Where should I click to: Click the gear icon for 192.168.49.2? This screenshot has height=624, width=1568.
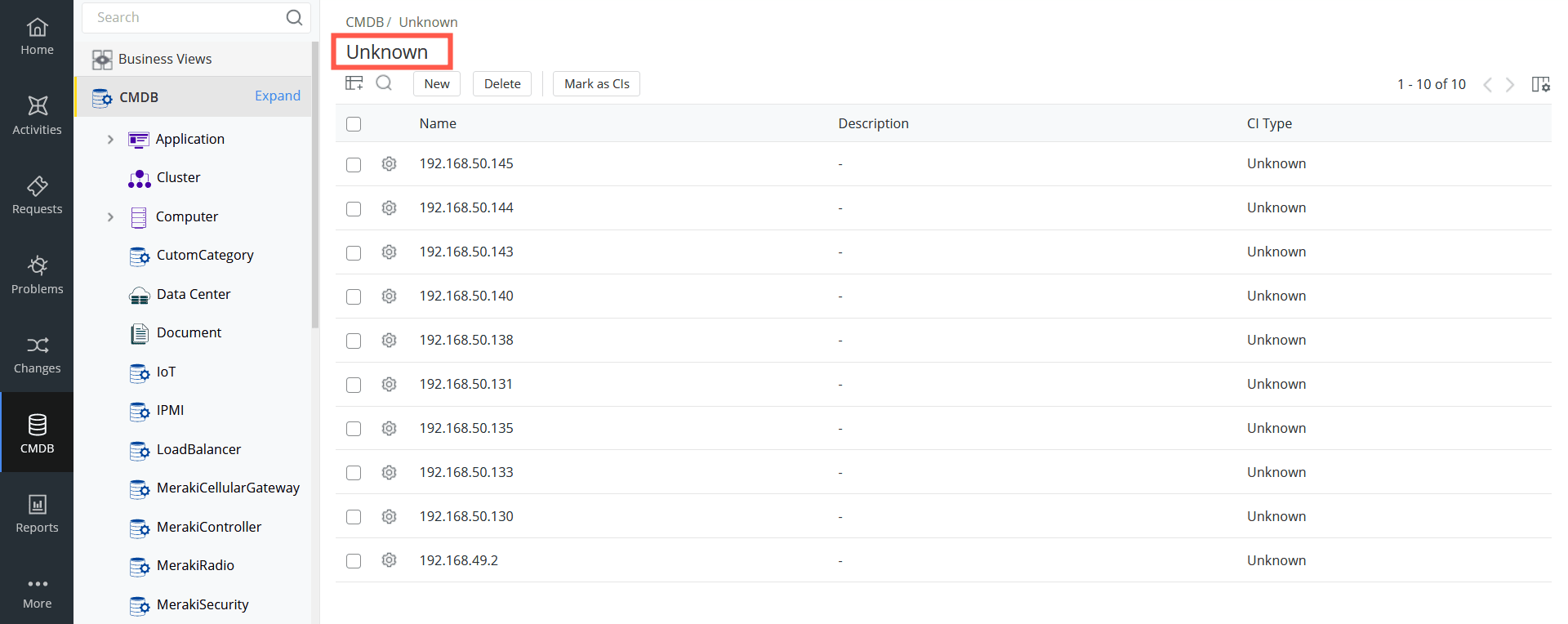pos(390,560)
